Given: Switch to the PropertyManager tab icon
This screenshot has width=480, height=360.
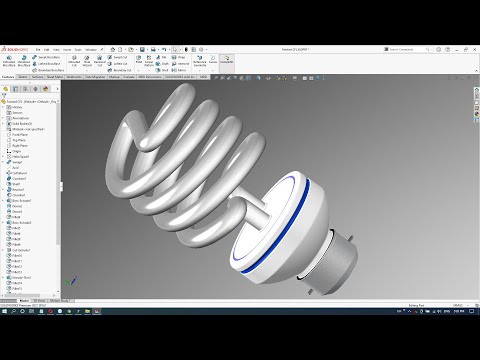Looking at the screenshot, I should click(x=15, y=89).
